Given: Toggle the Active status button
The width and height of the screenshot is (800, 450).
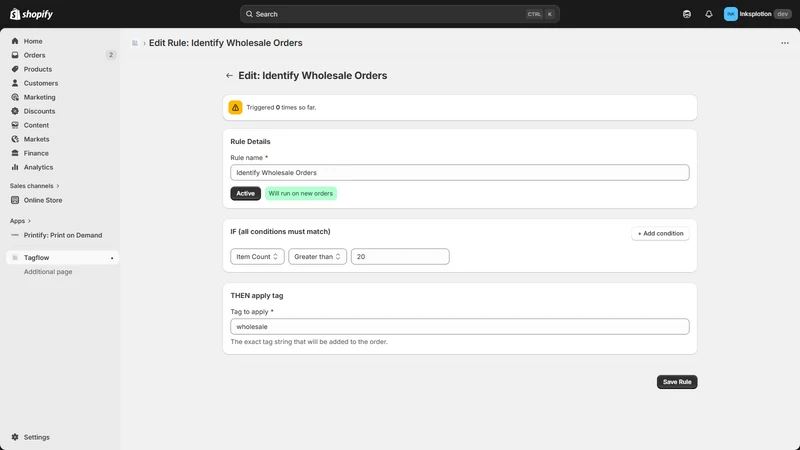Looking at the screenshot, I should point(245,193).
